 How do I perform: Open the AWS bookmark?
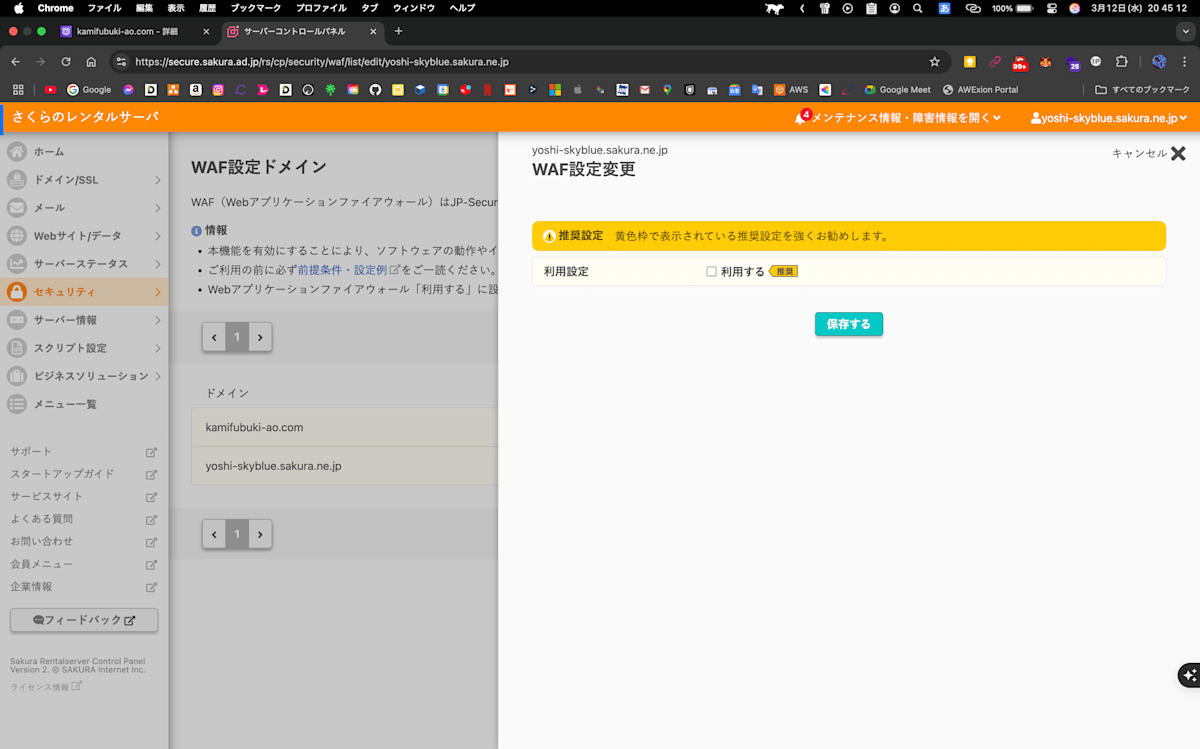791,89
